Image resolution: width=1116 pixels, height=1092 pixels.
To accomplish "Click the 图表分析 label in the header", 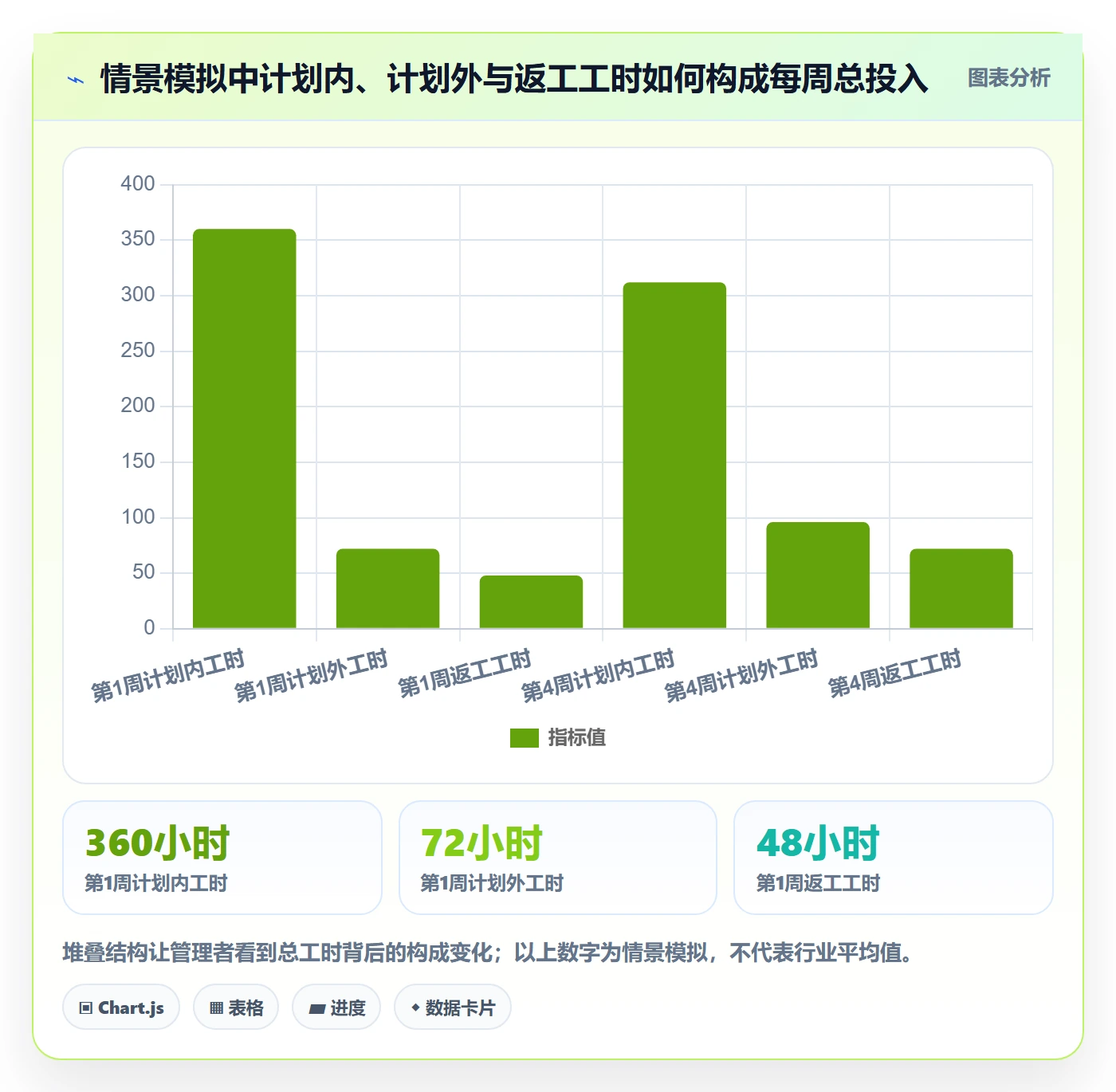I will point(1008,78).
